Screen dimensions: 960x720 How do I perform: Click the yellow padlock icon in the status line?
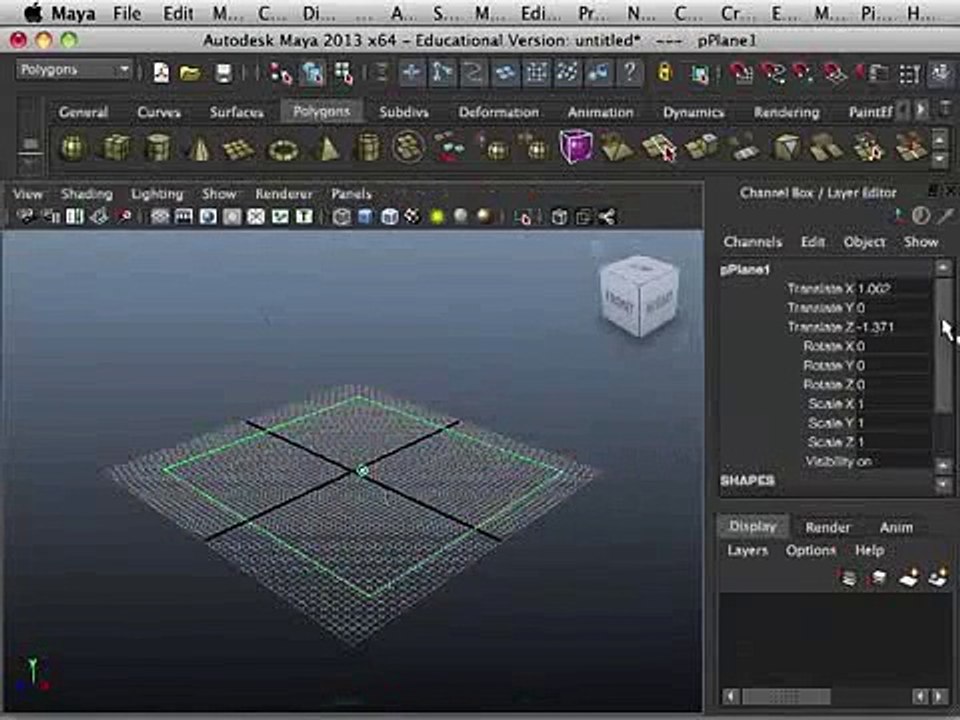click(664, 73)
